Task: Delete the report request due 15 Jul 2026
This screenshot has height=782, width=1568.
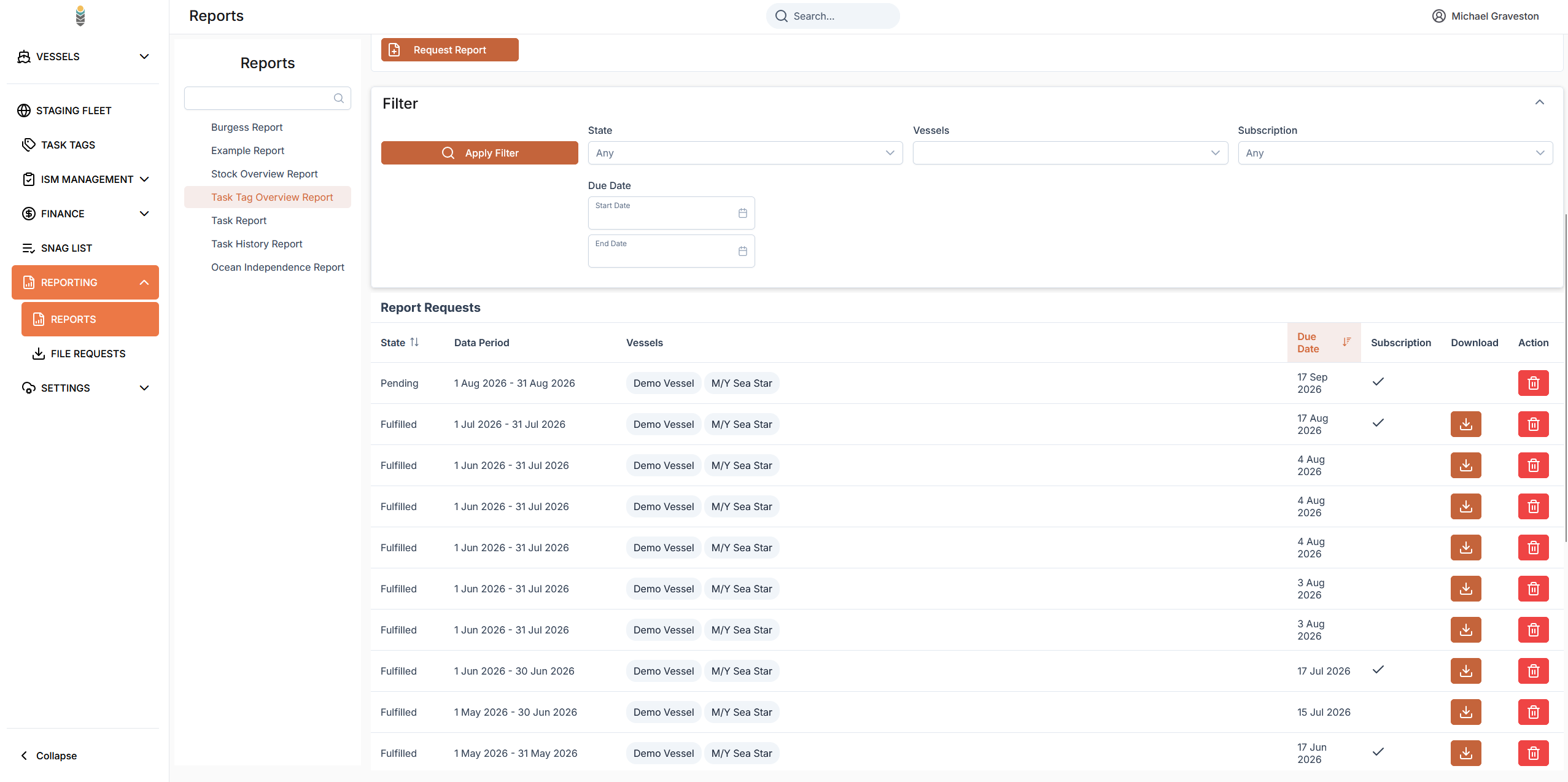Action: 1533,712
